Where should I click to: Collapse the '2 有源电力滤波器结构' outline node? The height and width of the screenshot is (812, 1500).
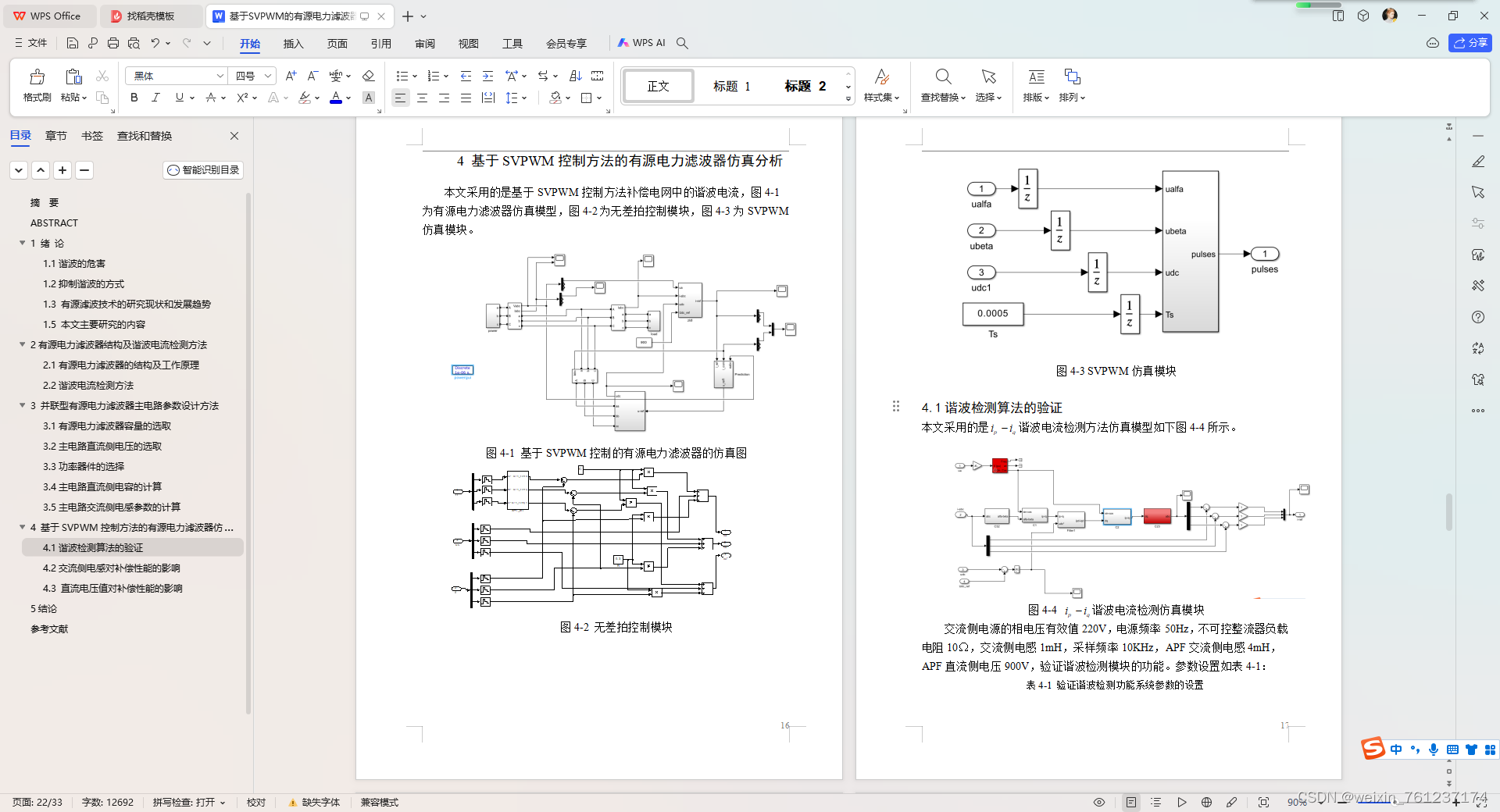coord(23,344)
